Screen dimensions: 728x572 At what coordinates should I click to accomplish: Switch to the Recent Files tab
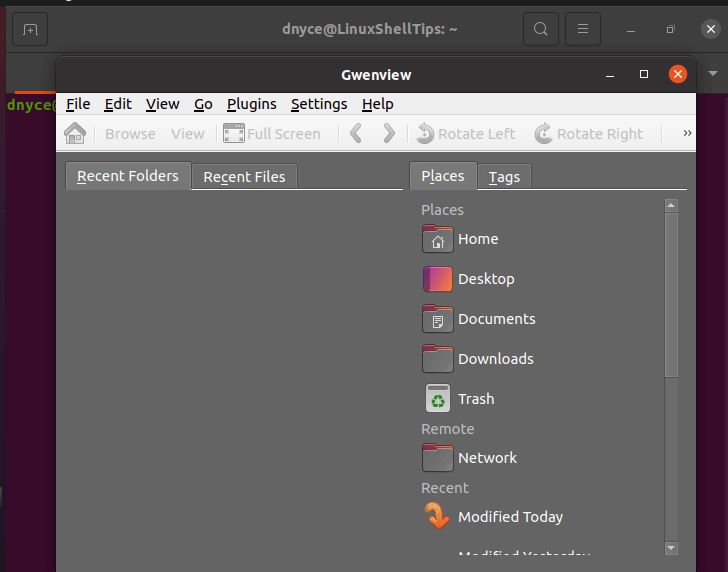(244, 177)
